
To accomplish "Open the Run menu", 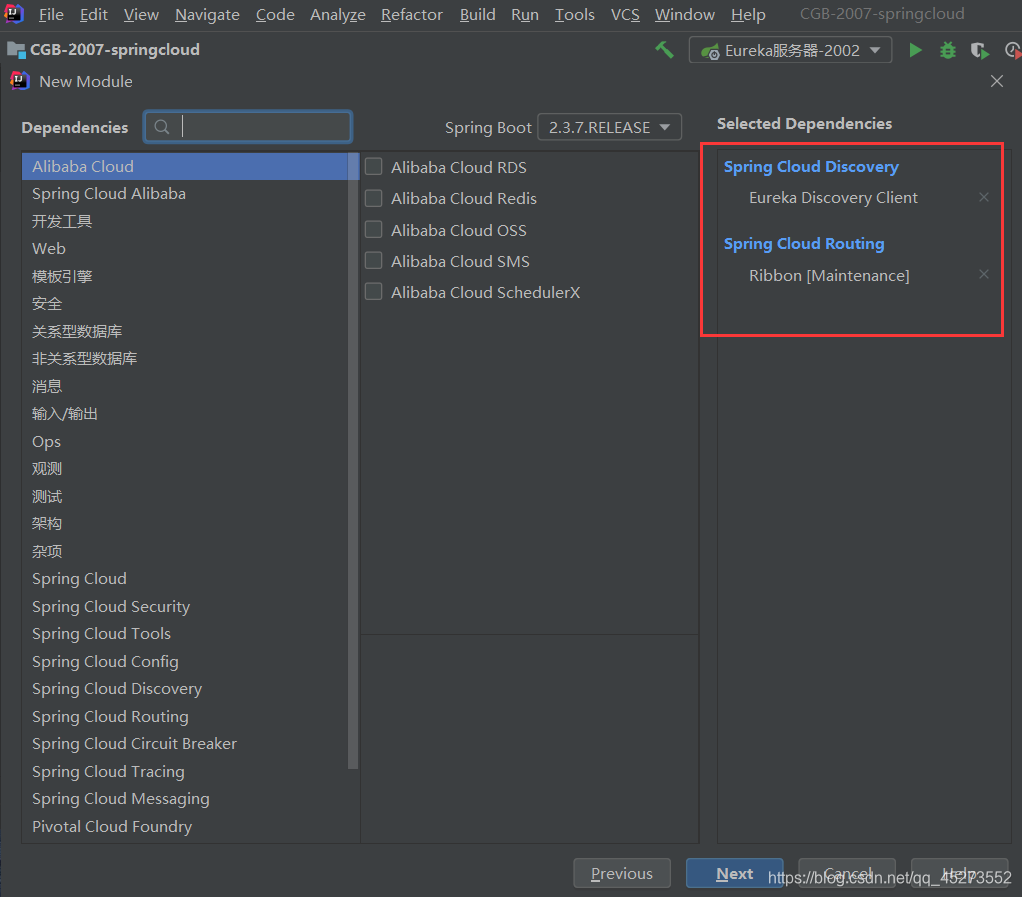I will click(524, 14).
